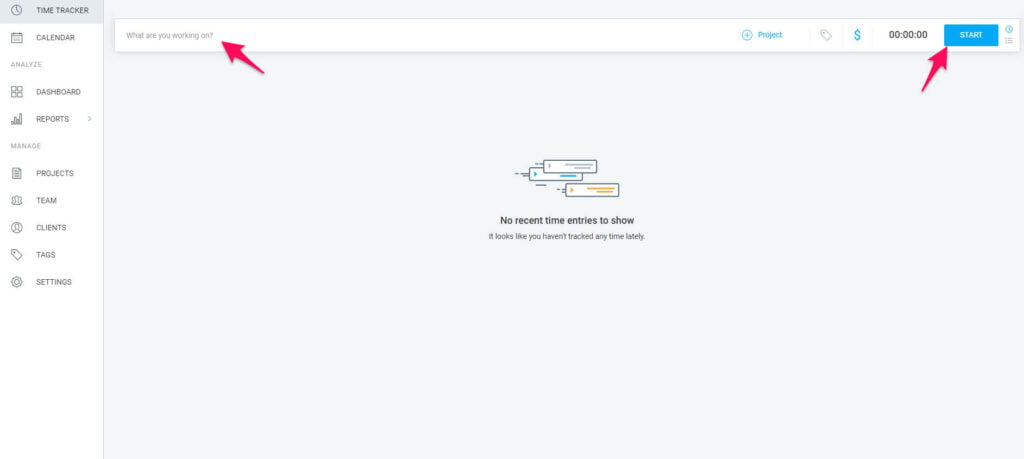This screenshot has width=1024, height=459.
Task: Open the Calendar icon in sidebar
Action: coord(17,38)
